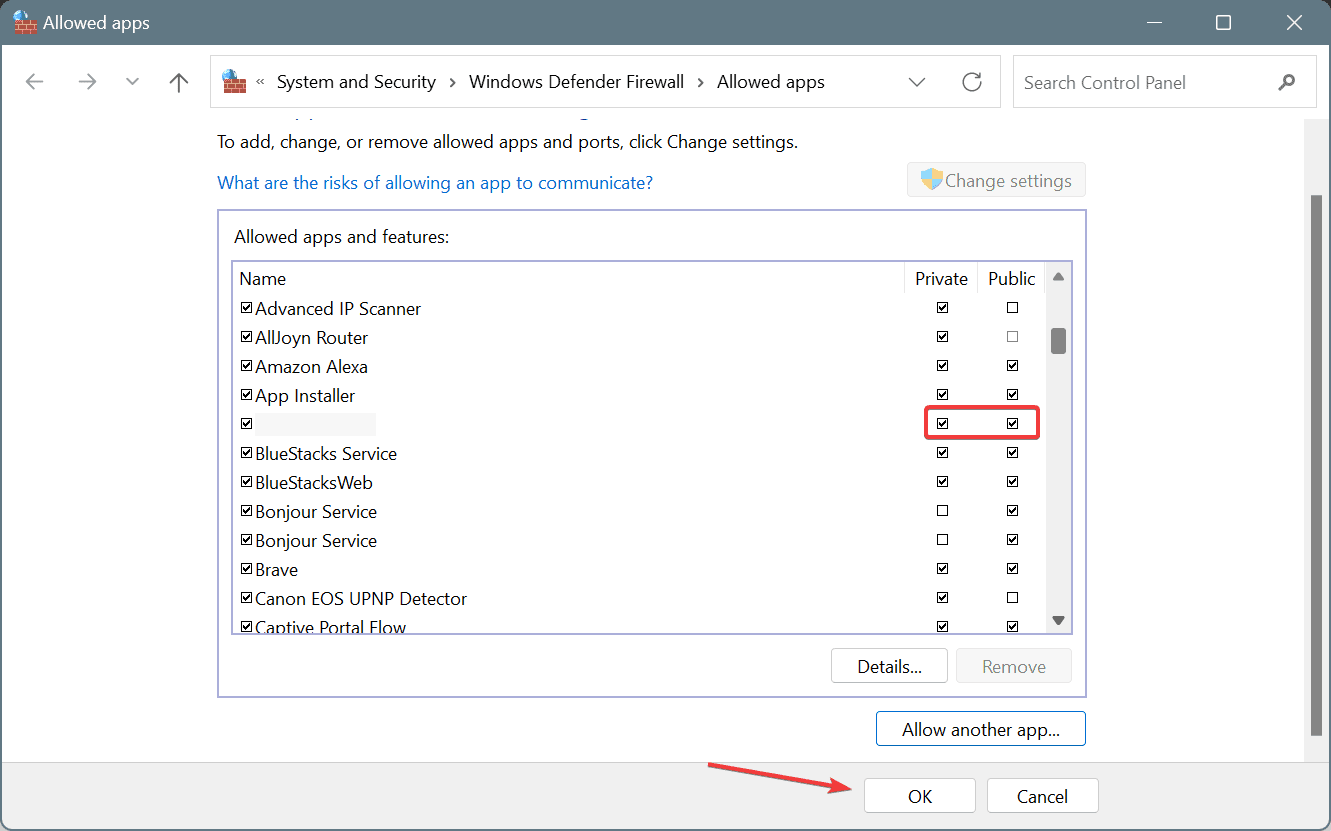Click the search magnifier icon
This screenshot has width=1331, height=831.
point(1287,82)
